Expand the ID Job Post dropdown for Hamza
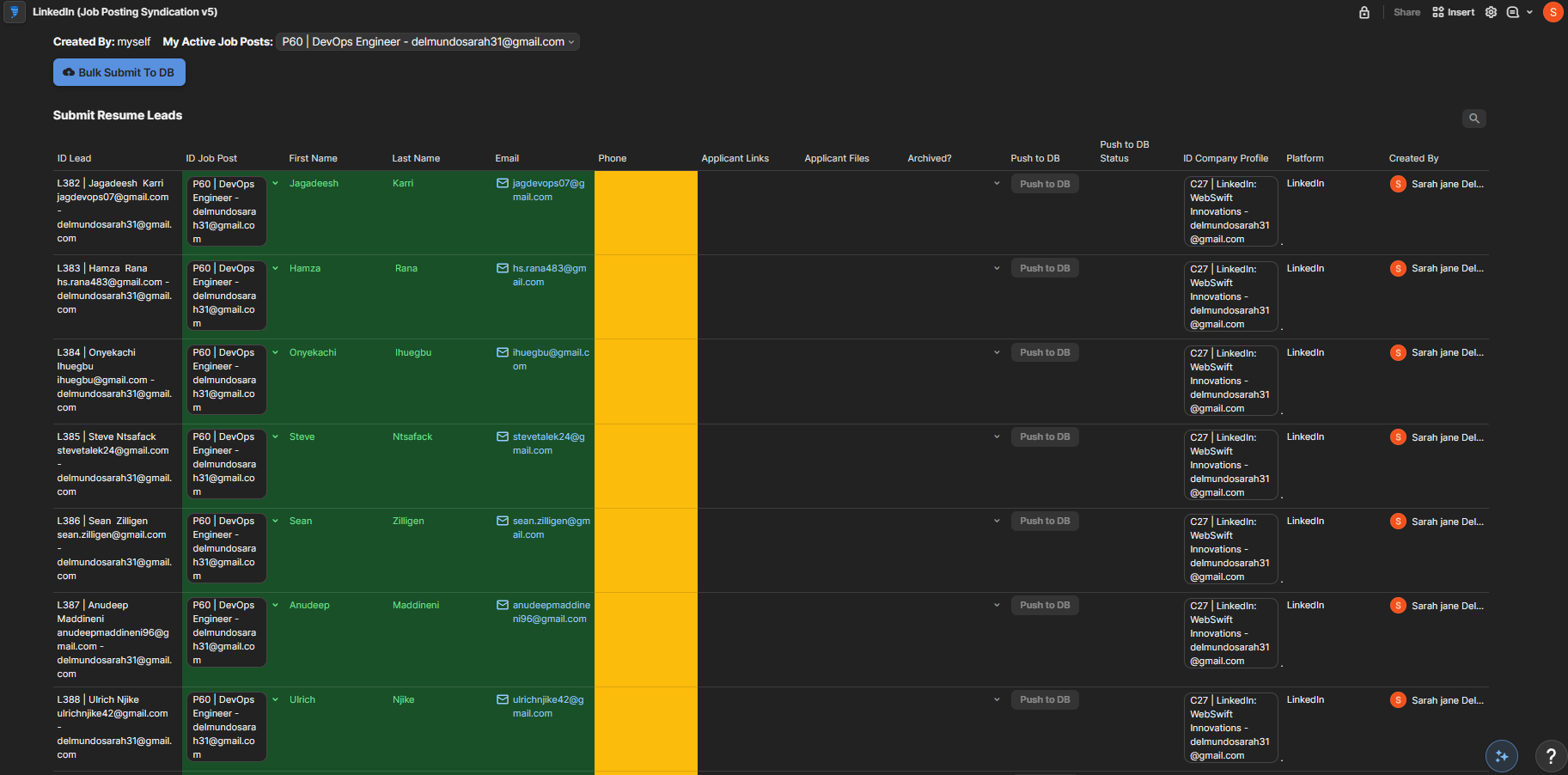 (x=276, y=268)
